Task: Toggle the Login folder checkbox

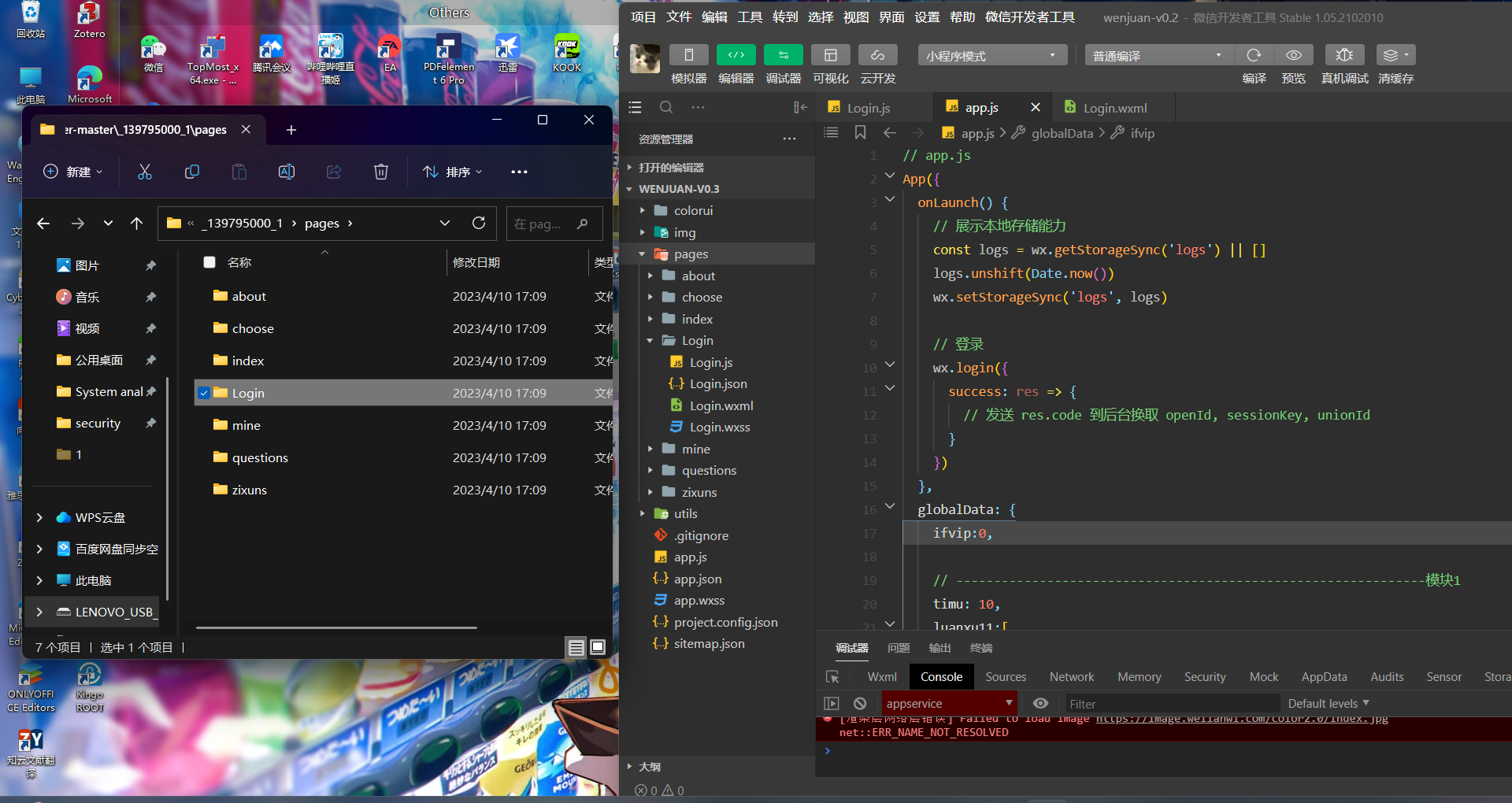Action: click(x=204, y=393)
